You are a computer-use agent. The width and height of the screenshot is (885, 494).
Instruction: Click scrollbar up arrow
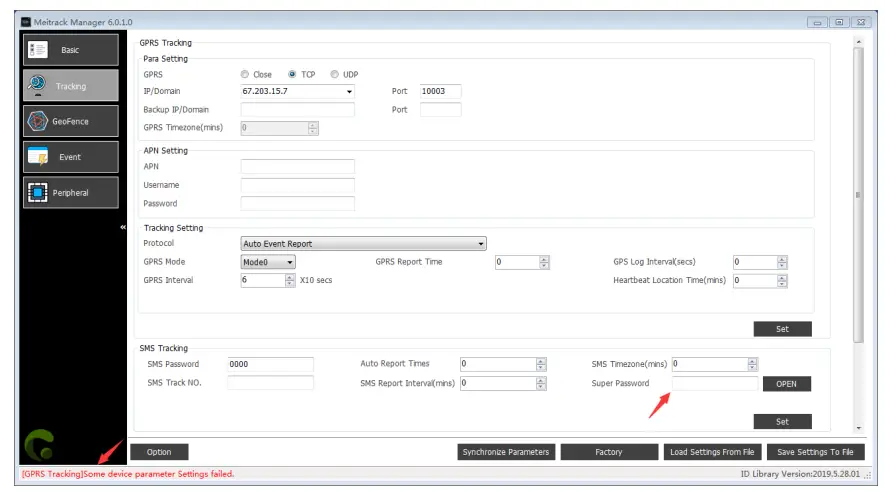point(858,42)
